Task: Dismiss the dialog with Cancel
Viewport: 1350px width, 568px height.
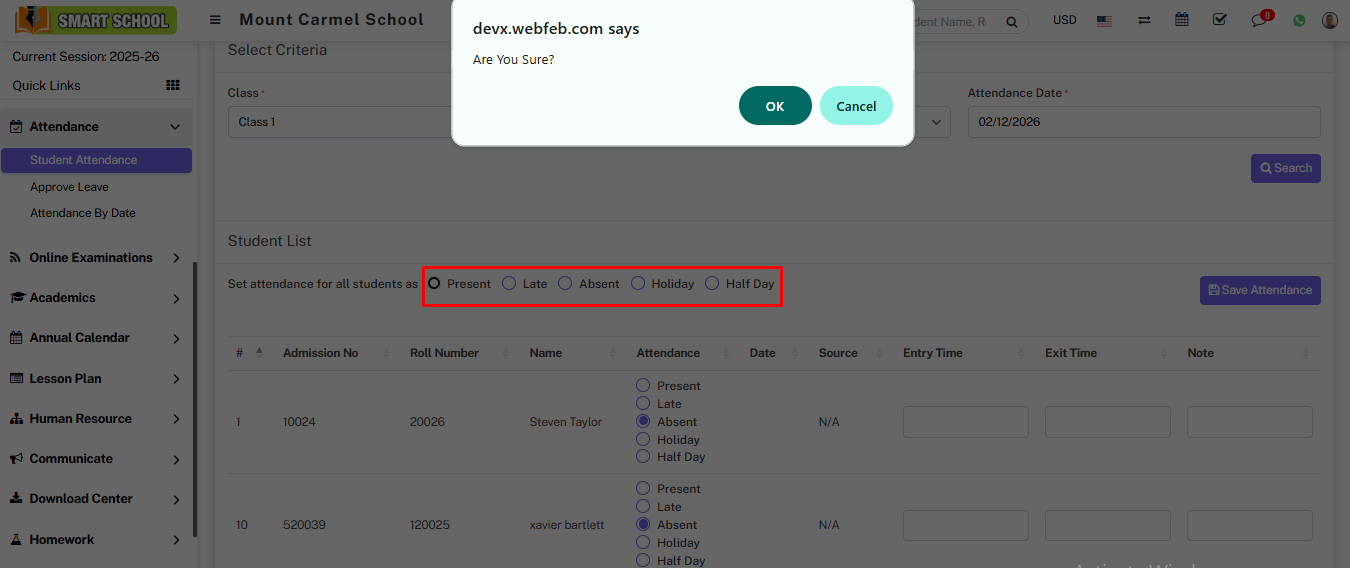Action: (856, 106)
